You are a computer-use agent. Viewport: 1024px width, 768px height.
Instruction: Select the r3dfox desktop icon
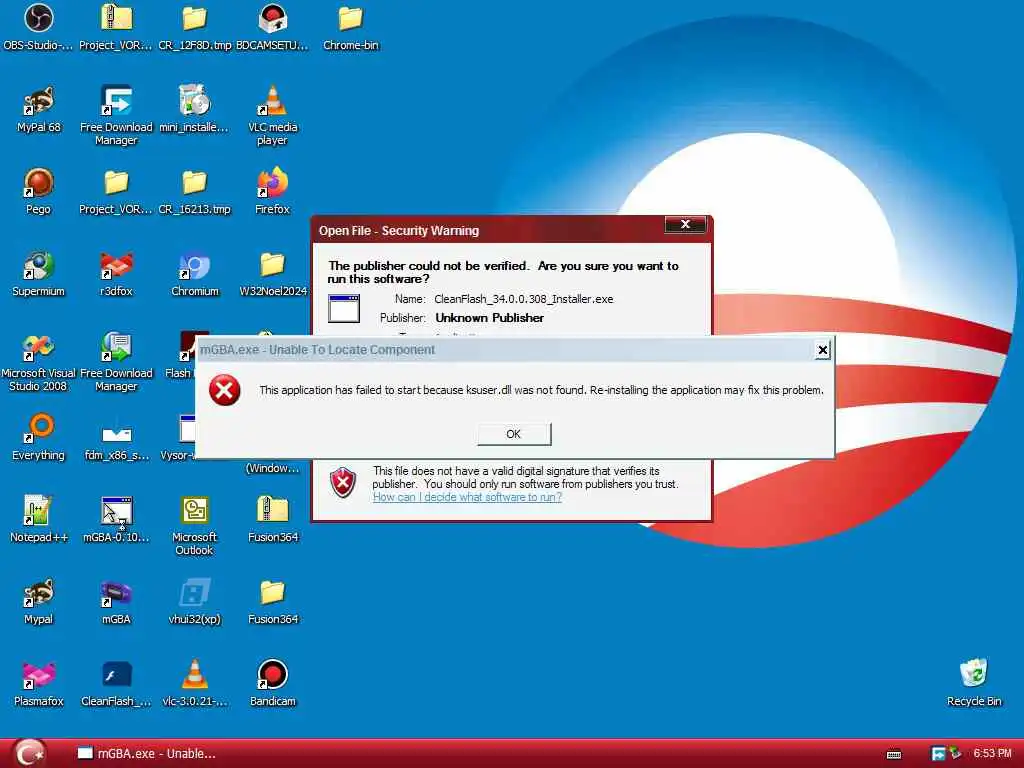(116, 273)
